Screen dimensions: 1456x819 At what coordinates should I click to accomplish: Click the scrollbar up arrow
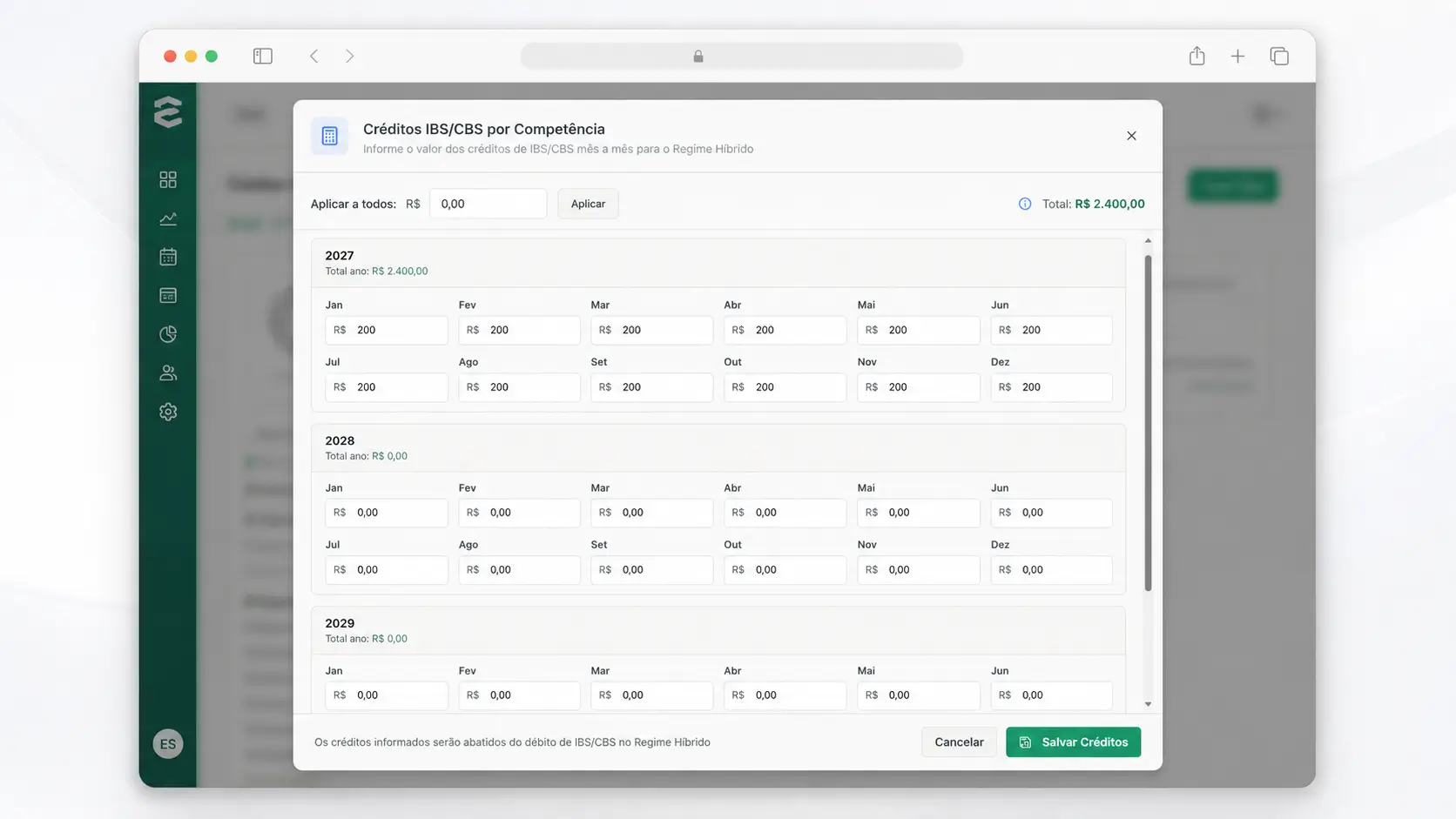(1148, 241)
